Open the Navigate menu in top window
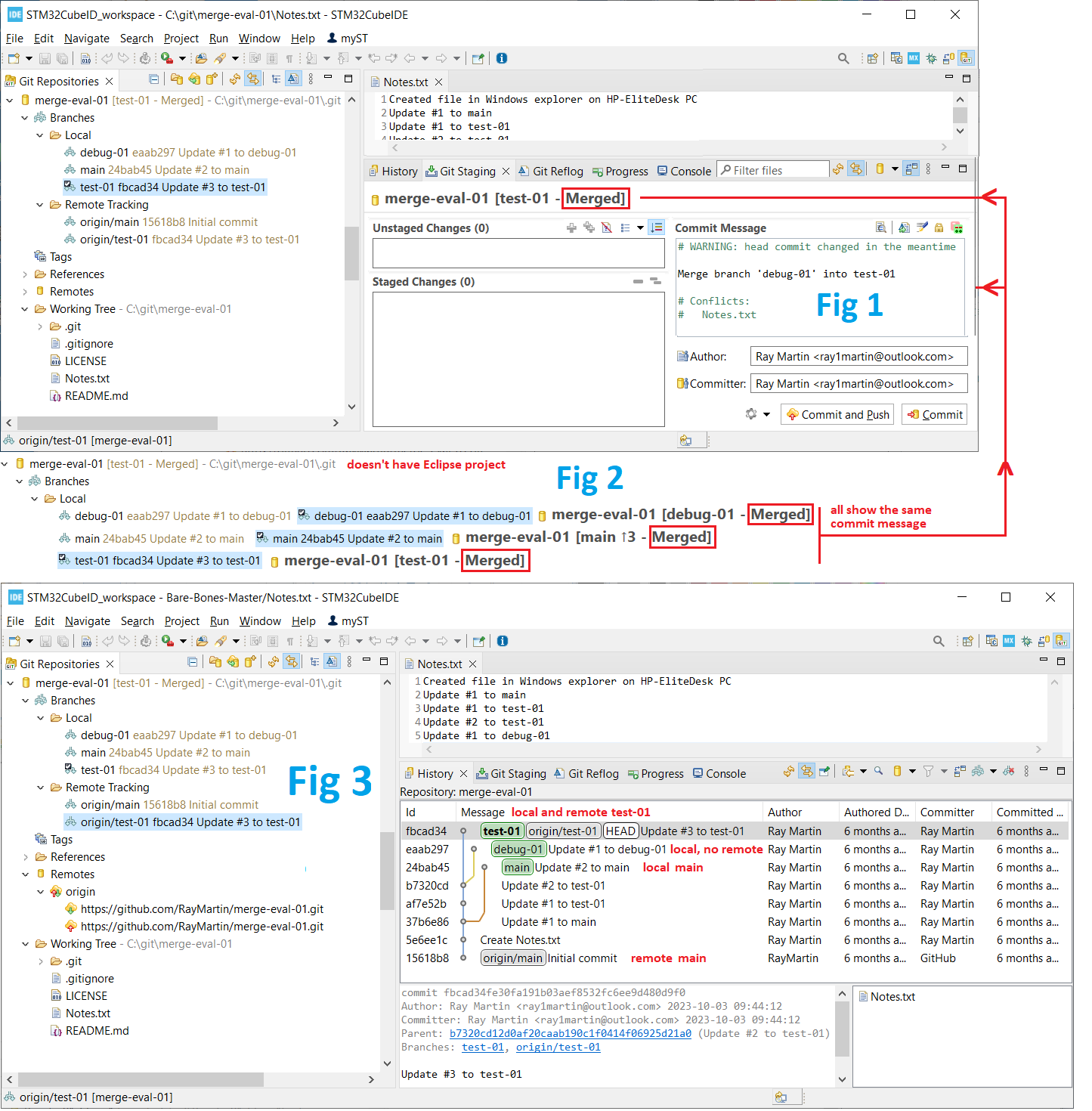The height and width of the screenshot is (1111, 1092). [x=86, y=39]
